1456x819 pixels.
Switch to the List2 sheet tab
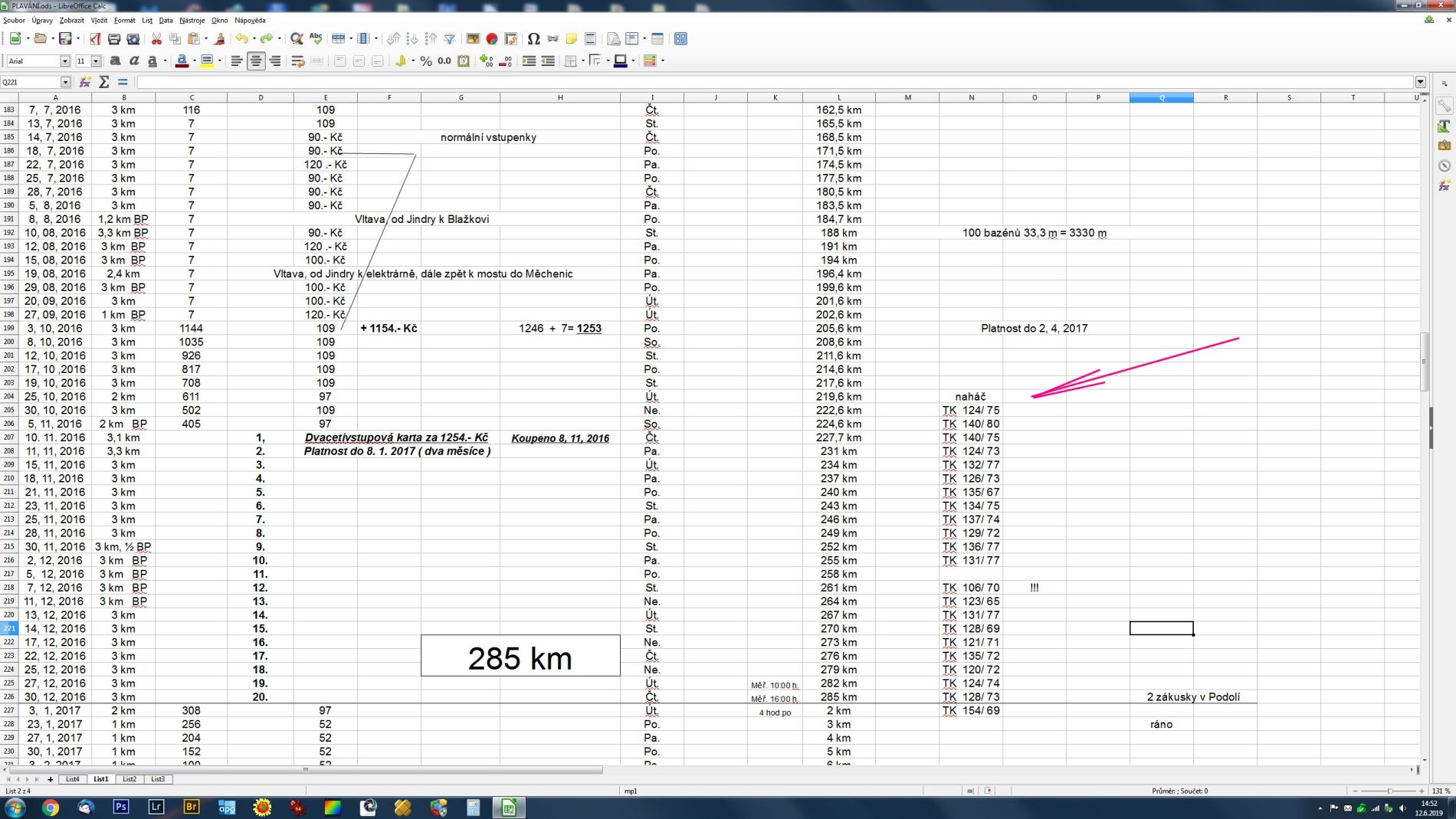click(129, 779)
